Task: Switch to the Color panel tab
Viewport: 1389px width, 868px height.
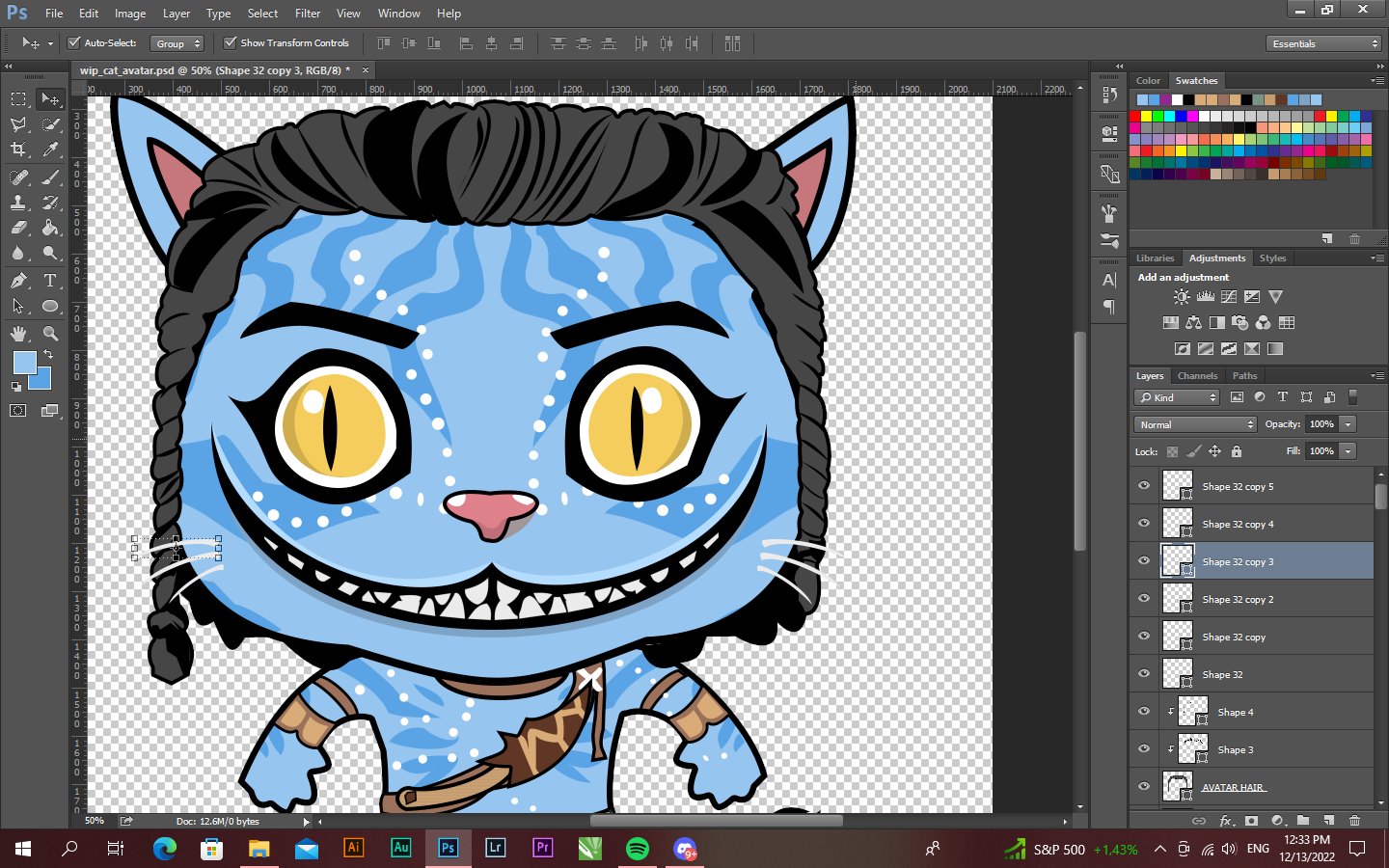Action: coord(1148,81)
